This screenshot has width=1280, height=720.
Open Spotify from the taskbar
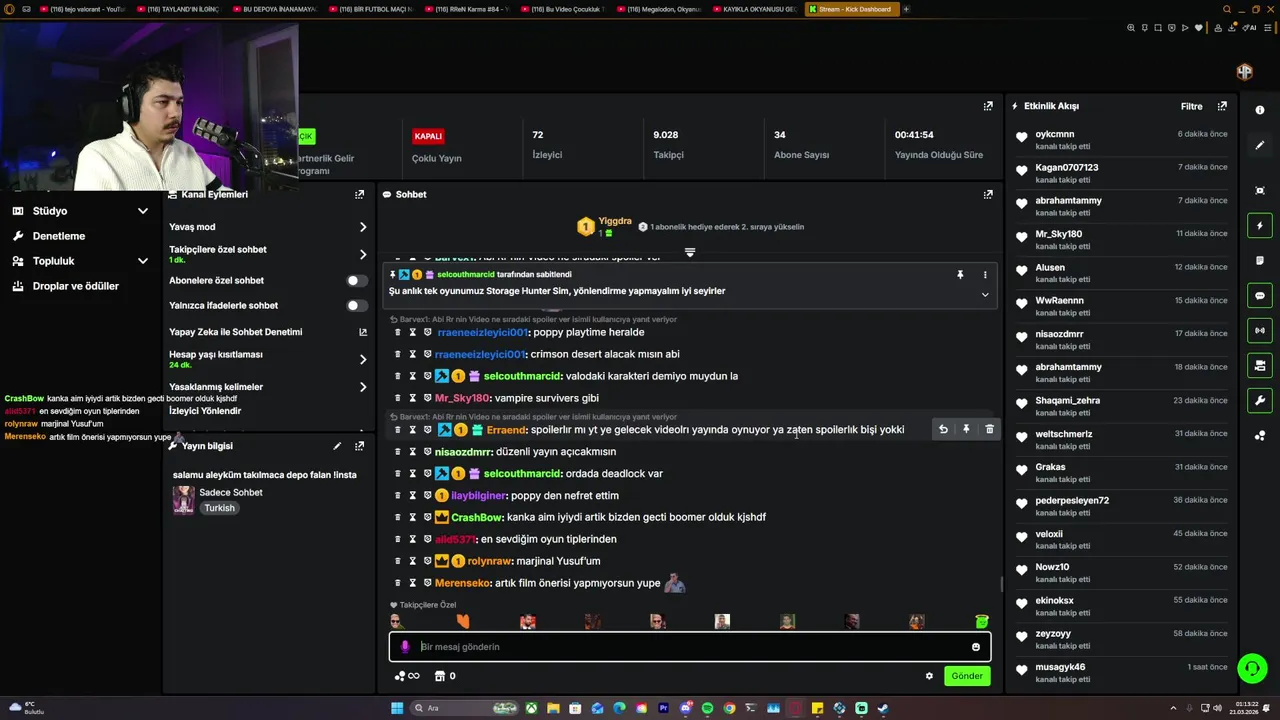pyautogui.click(x=707, y=708)
